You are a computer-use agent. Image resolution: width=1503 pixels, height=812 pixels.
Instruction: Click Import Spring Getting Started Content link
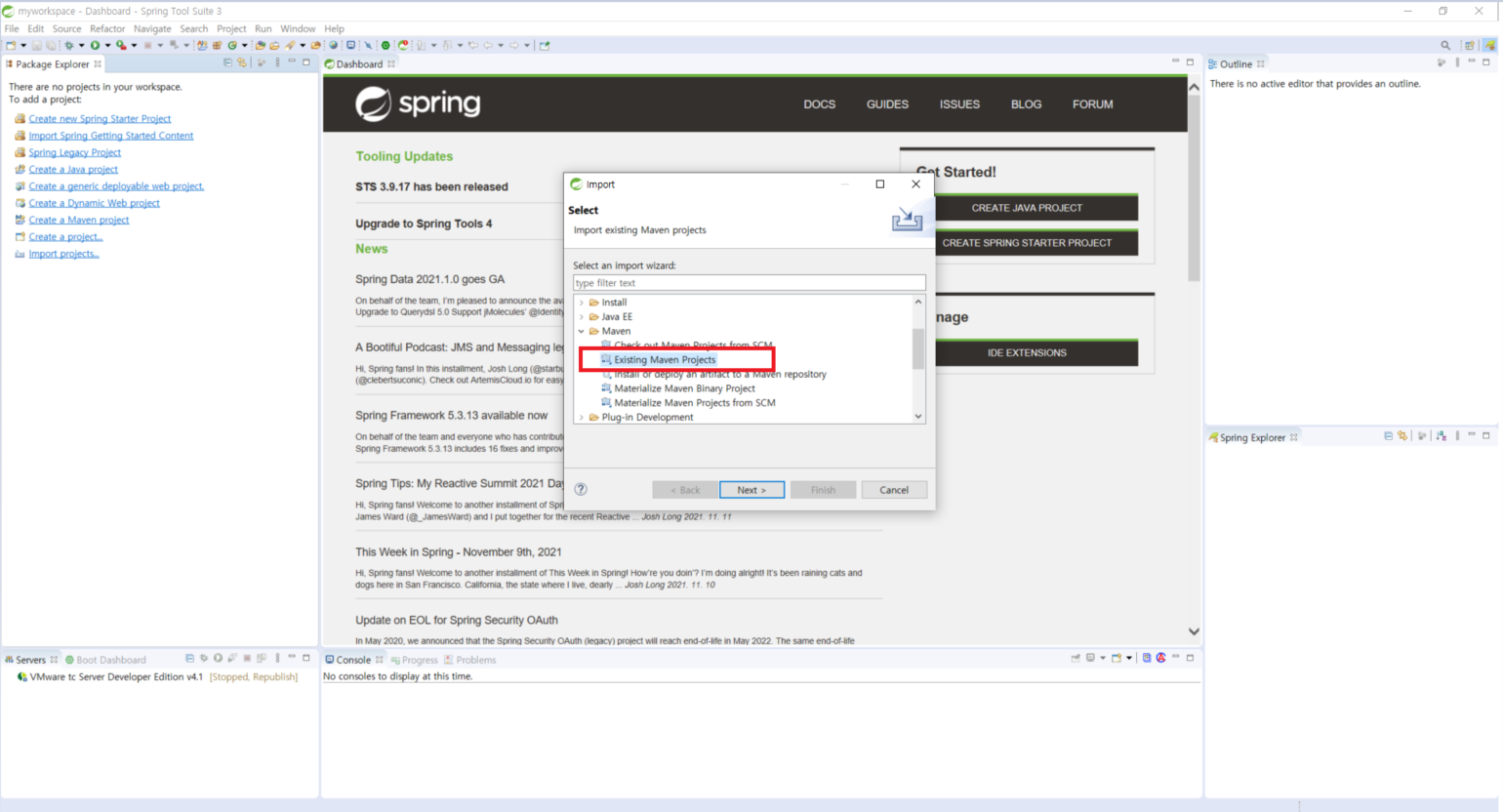coord(111,136)
